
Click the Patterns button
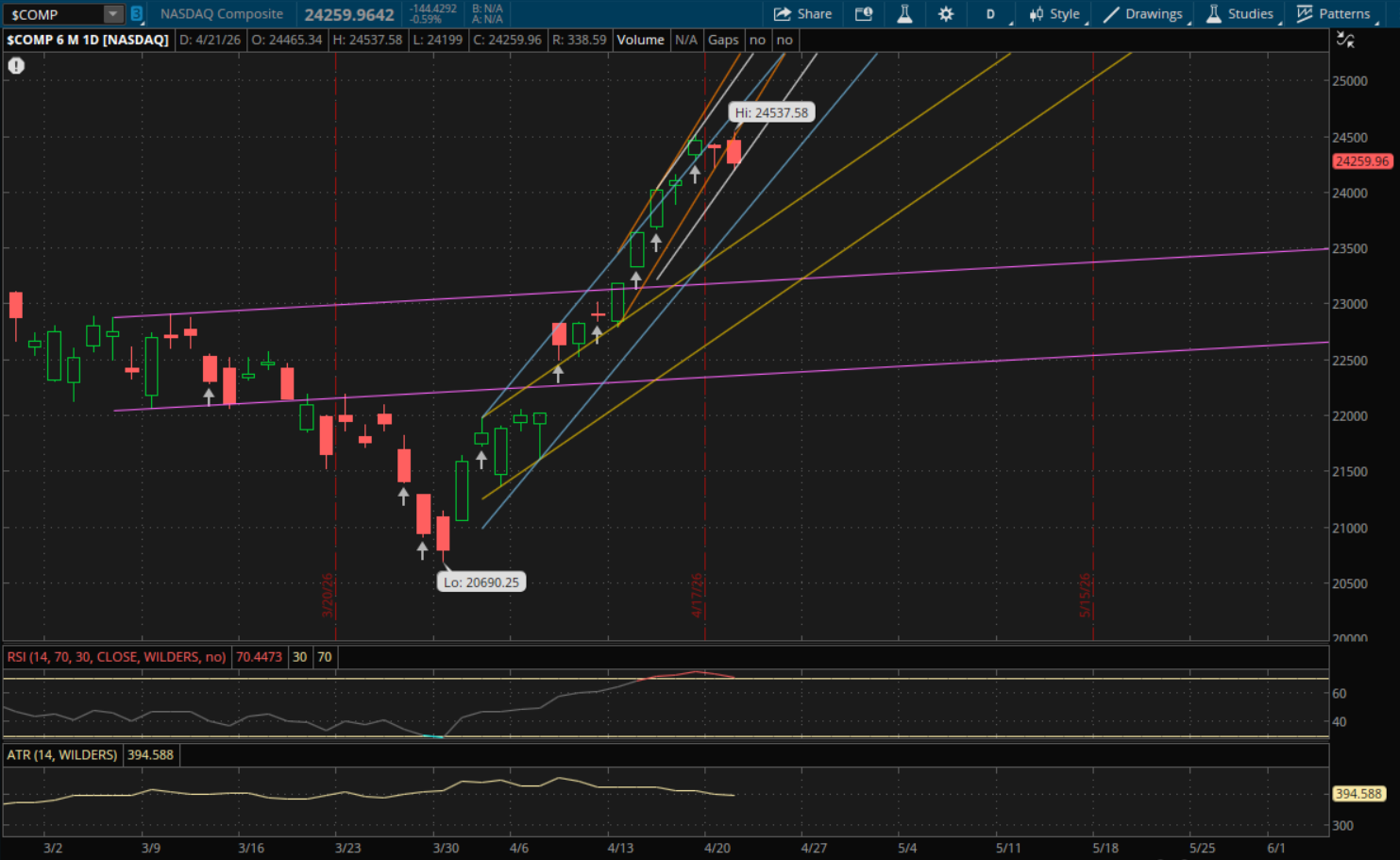(1334, 14)
